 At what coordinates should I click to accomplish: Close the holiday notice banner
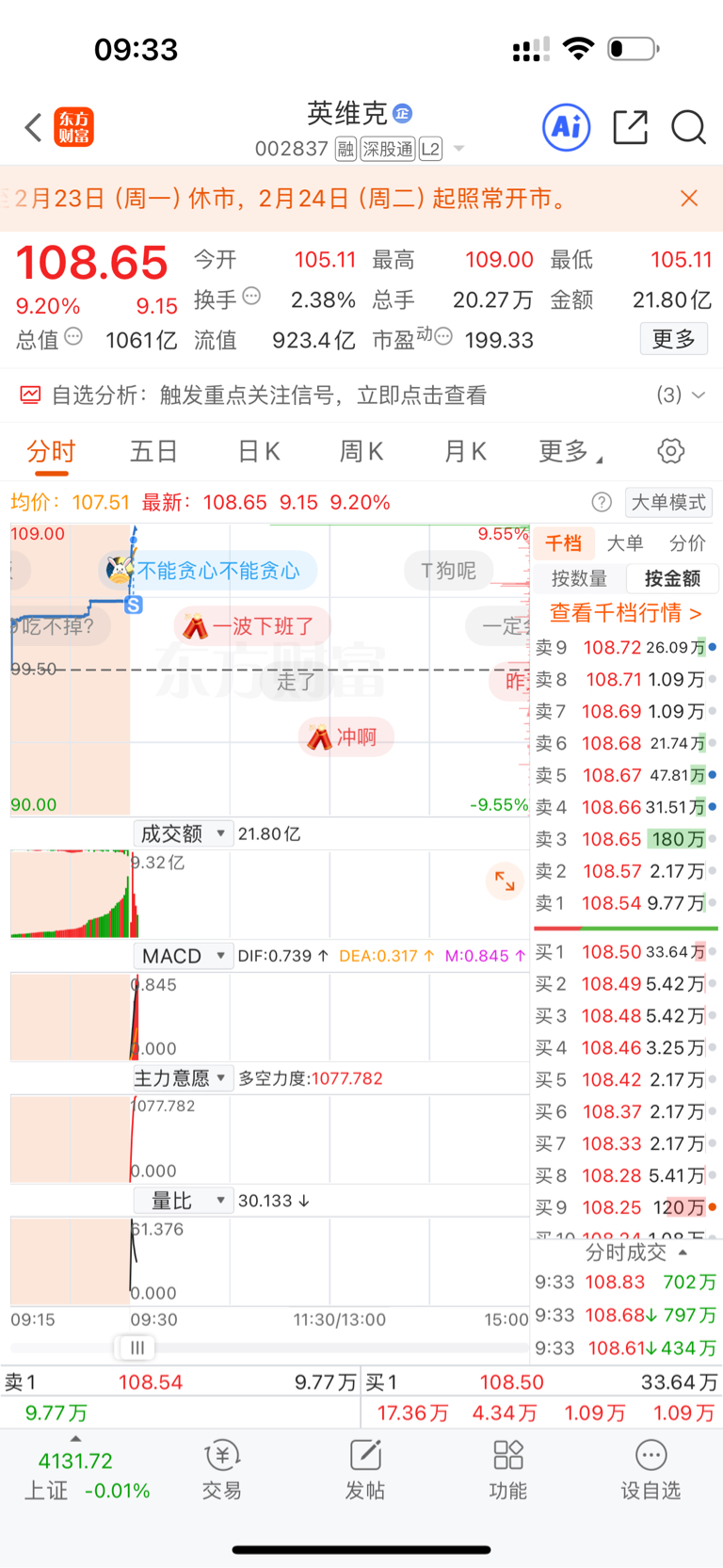(x=689, y=198)
